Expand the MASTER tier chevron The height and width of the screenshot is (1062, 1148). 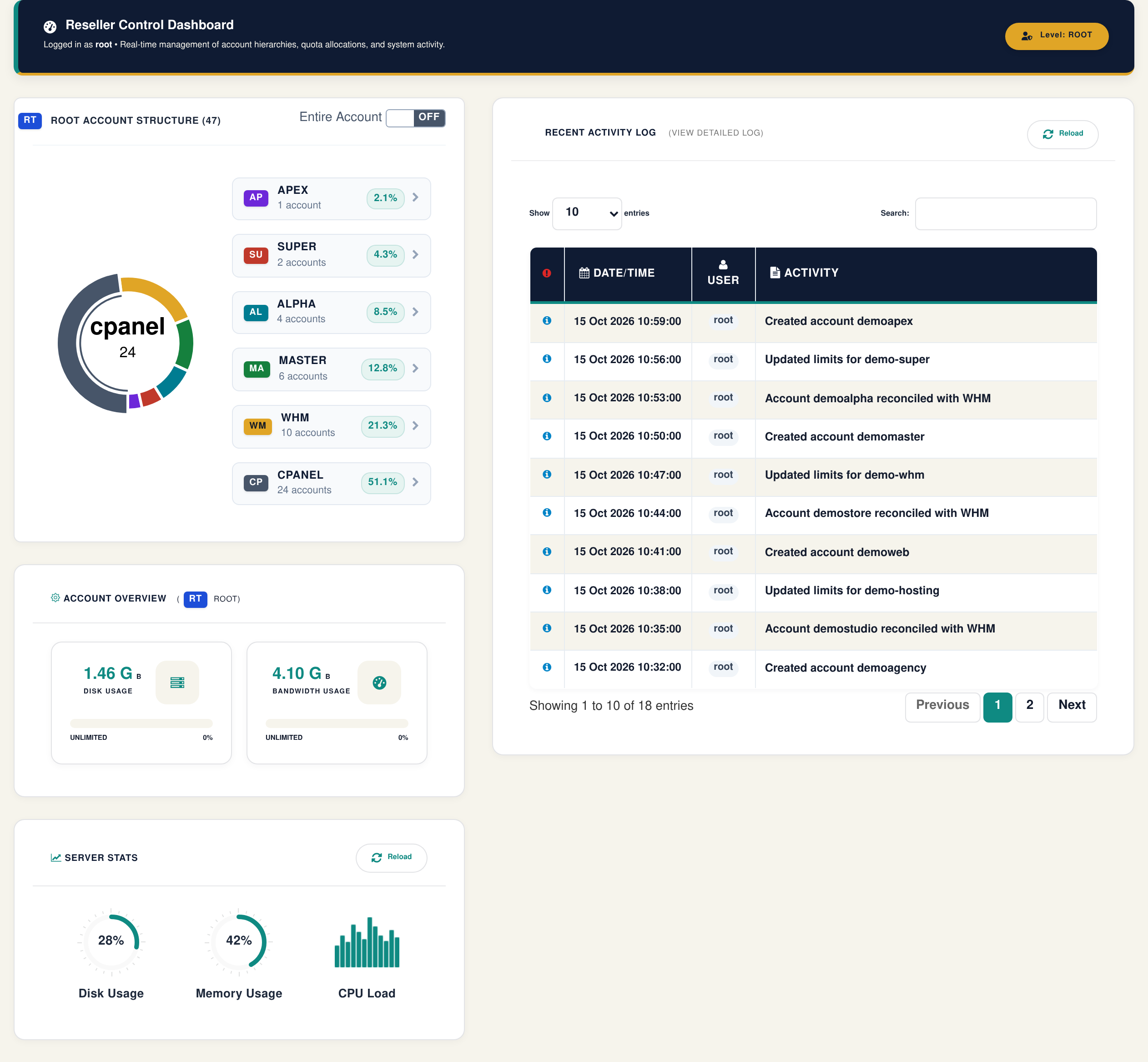point(415,369)
